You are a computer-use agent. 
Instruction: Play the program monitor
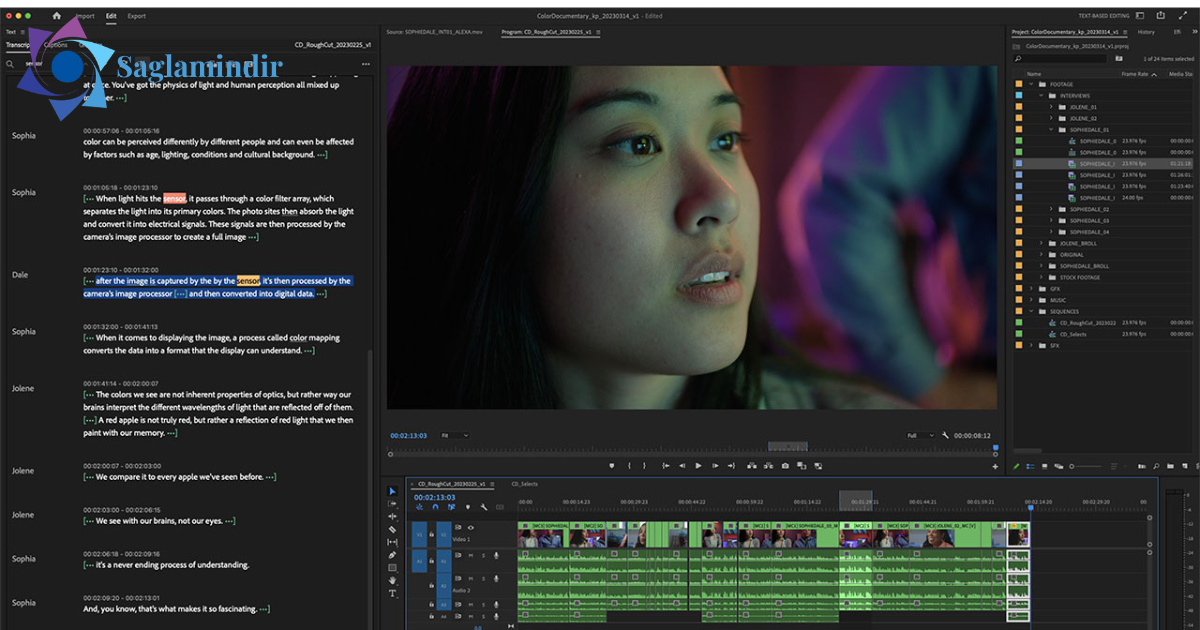pos(698,466)
